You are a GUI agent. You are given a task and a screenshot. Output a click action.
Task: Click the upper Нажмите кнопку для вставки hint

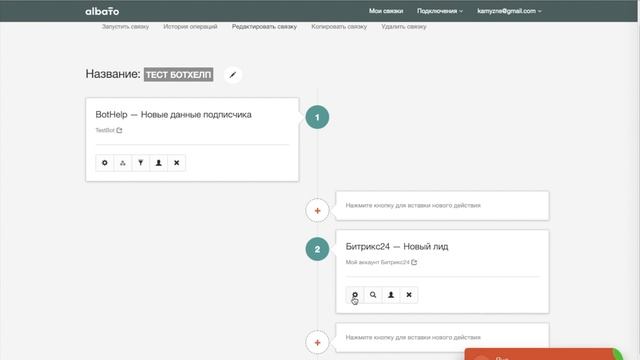click(x=413, y=205)
